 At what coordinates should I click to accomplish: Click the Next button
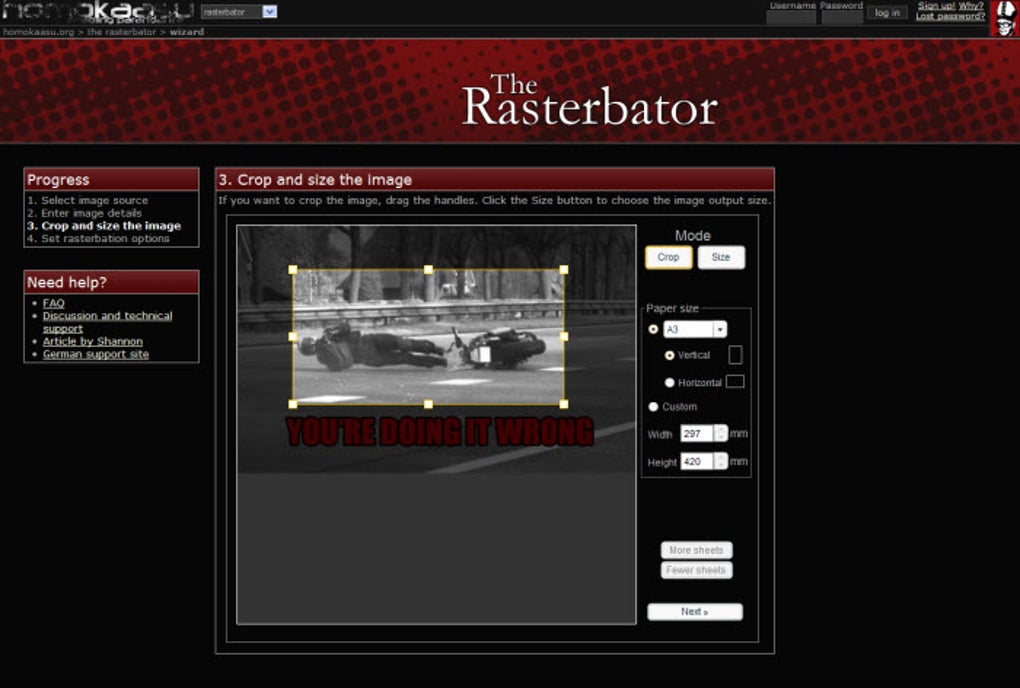click(695, 611)
